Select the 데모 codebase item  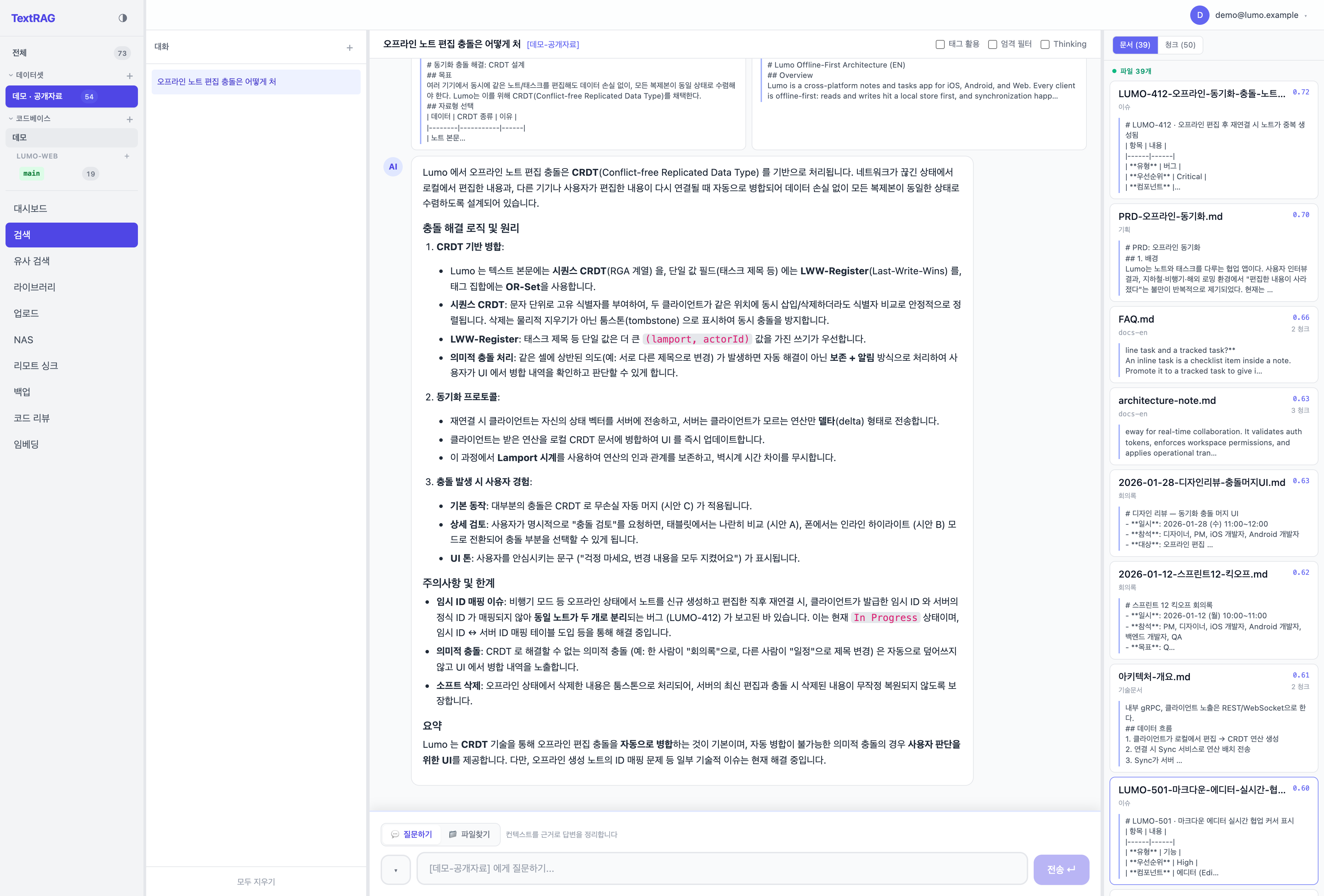72,138
